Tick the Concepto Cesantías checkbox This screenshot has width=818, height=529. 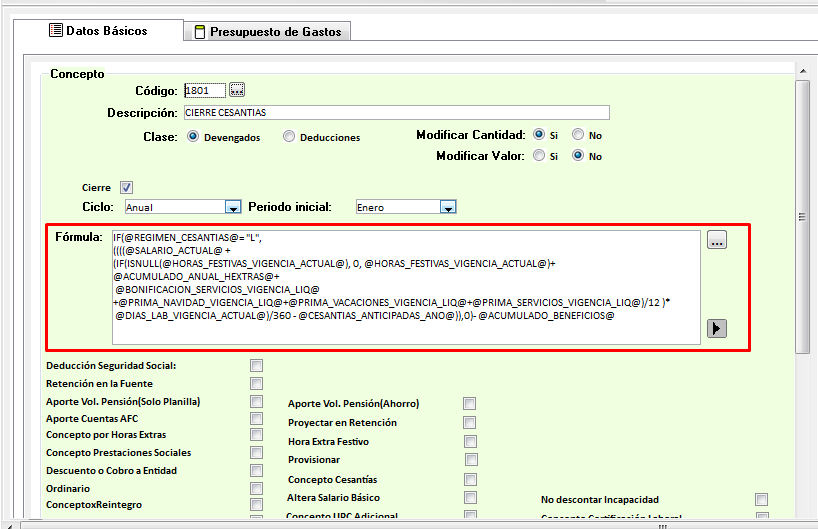point(470,480)
